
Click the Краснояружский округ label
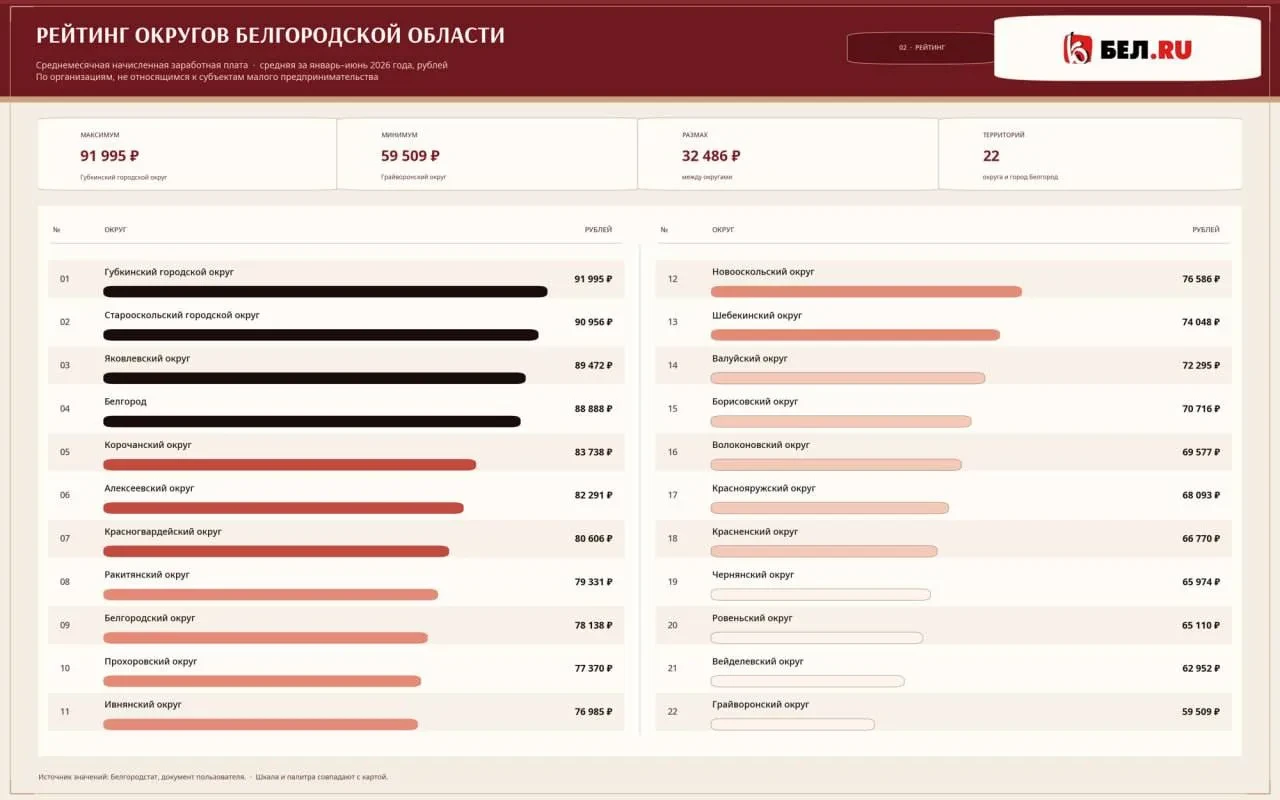(x=764, y=489)
